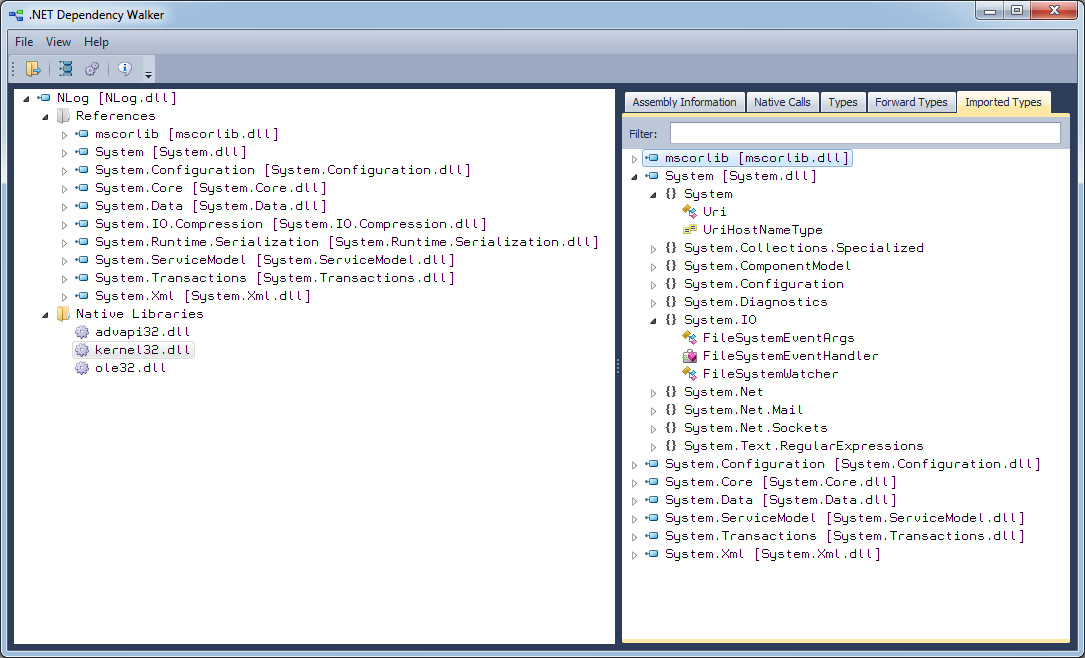Open the View menu
This screenshot has height=658, width=1085.
[58, 42]
